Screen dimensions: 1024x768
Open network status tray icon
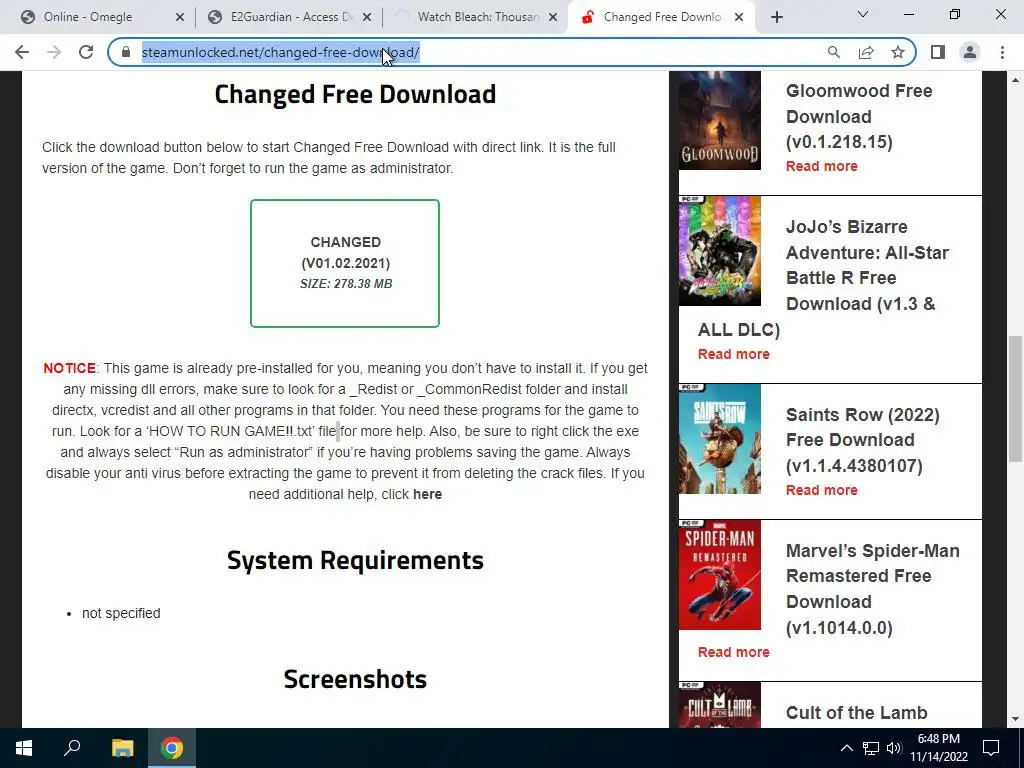(x=871, y=748)
